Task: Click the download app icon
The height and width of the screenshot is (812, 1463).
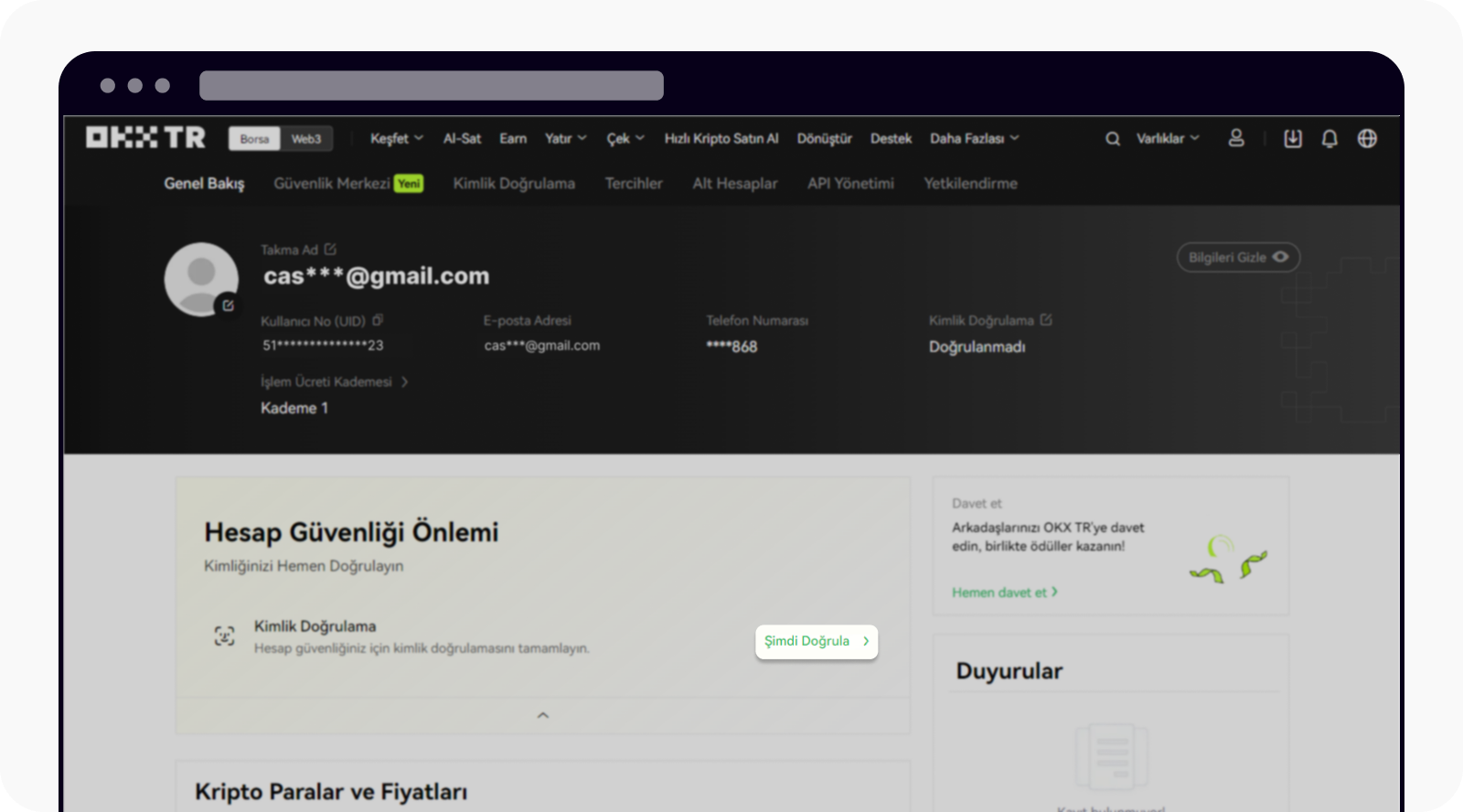Action: coord(1293,138)
